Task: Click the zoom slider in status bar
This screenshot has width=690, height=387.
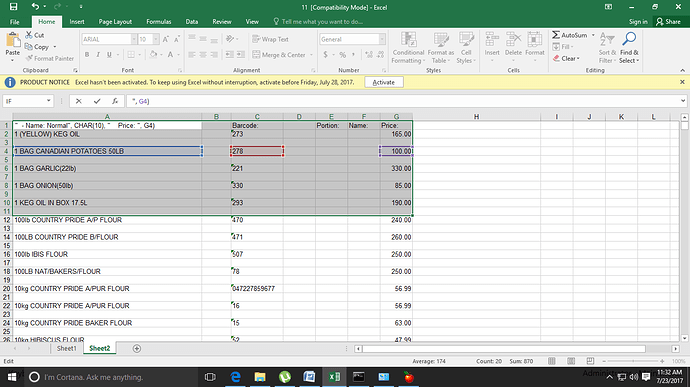Action: 633,361
